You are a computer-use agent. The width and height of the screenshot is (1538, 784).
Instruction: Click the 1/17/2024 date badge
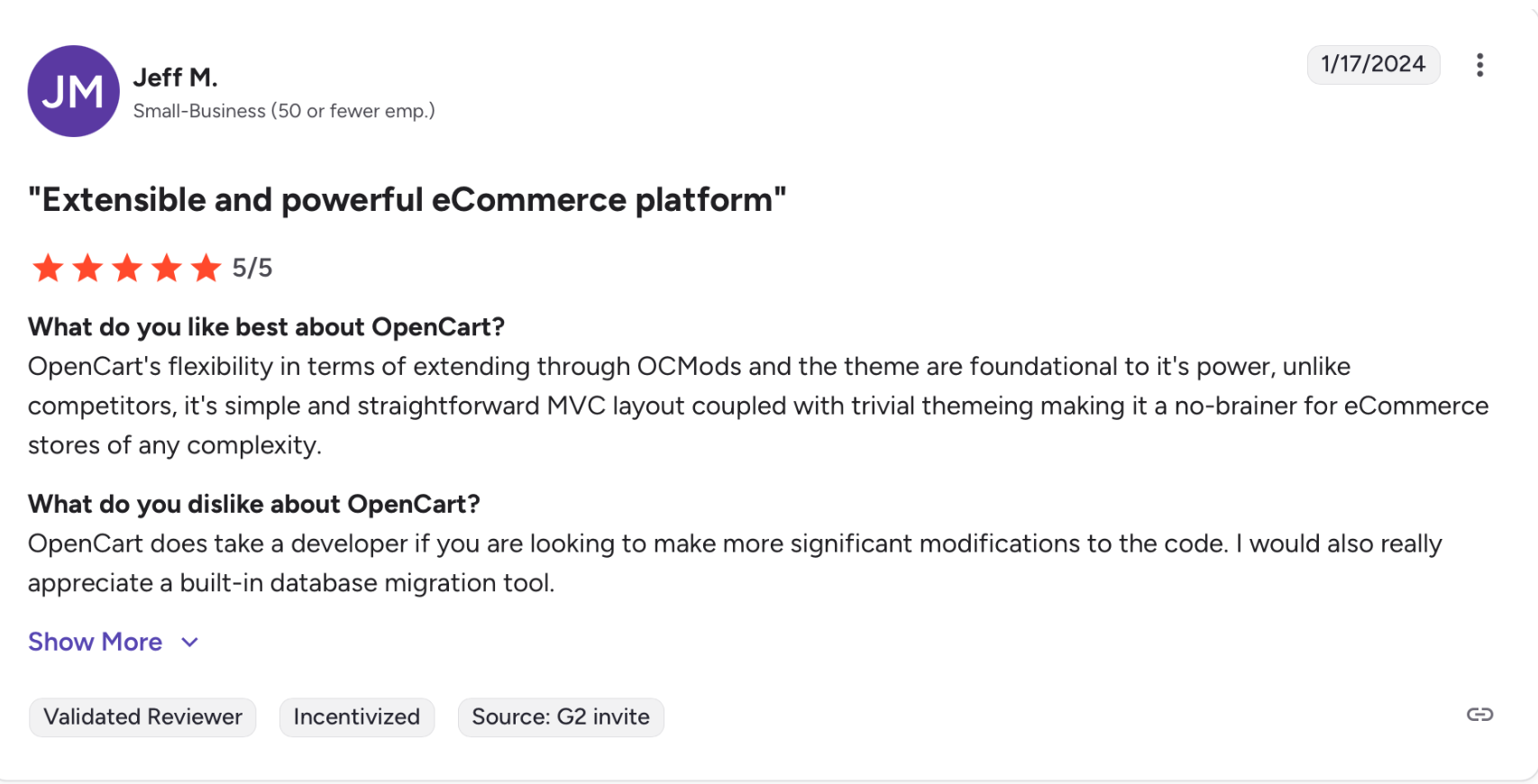click(x=1373, y=64)
